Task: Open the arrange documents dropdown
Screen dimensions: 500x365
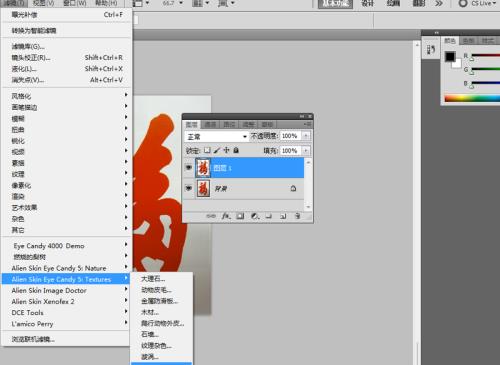Action: [x=201, y=3]
